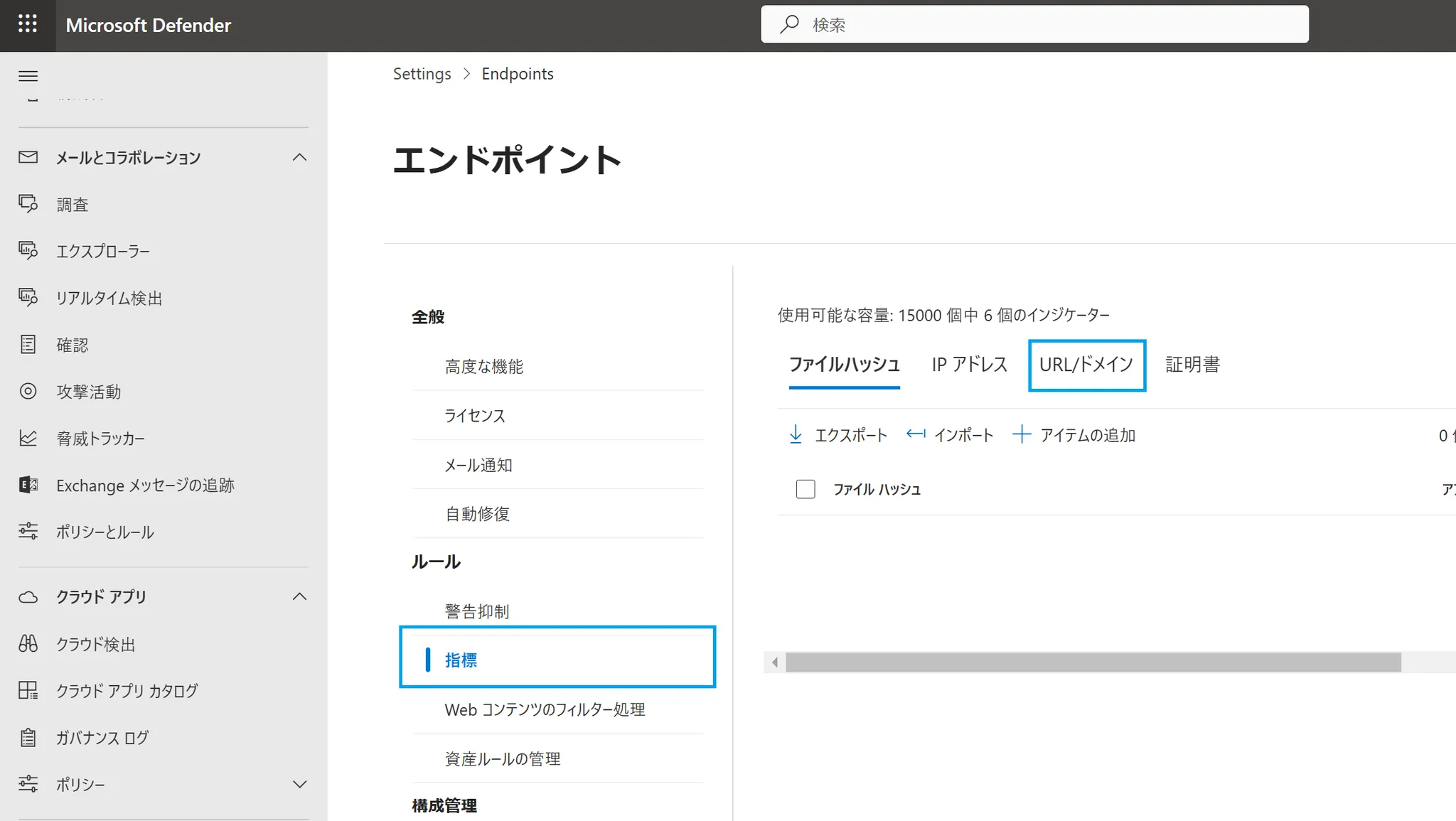Open クラウド検出 binoculars icon
This screenshot has width=1456, height=821.
[x=28, y=644]
